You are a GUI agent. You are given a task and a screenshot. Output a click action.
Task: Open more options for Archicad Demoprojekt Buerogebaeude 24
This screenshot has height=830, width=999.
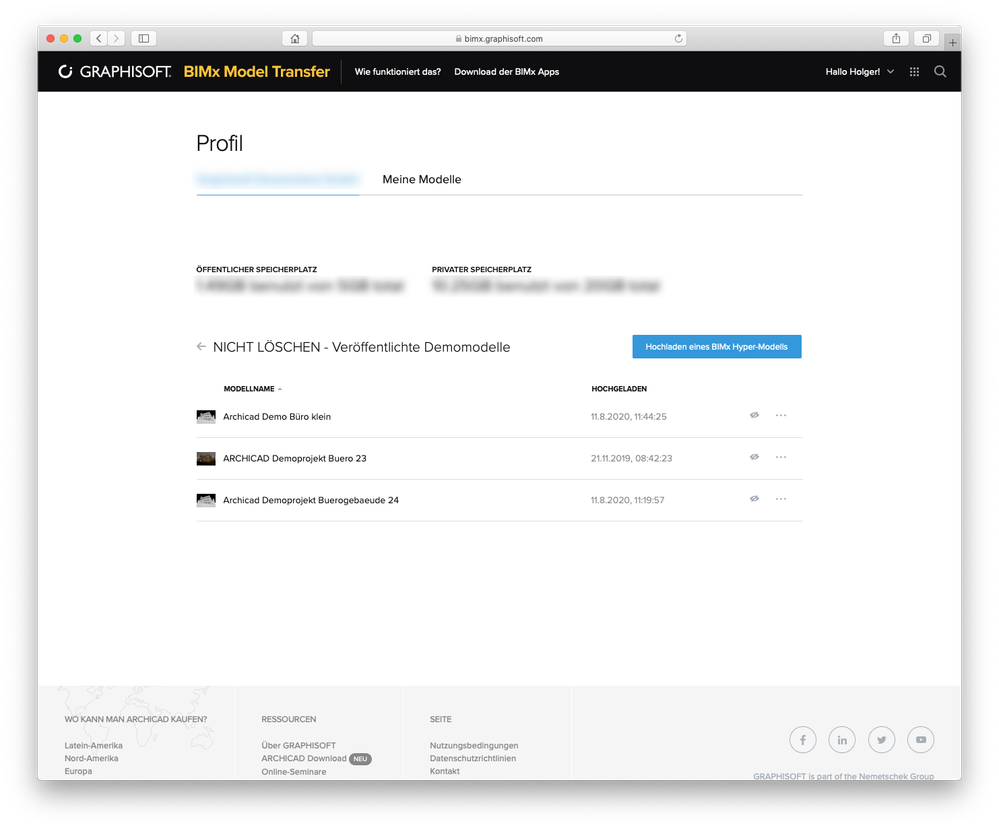780,499
